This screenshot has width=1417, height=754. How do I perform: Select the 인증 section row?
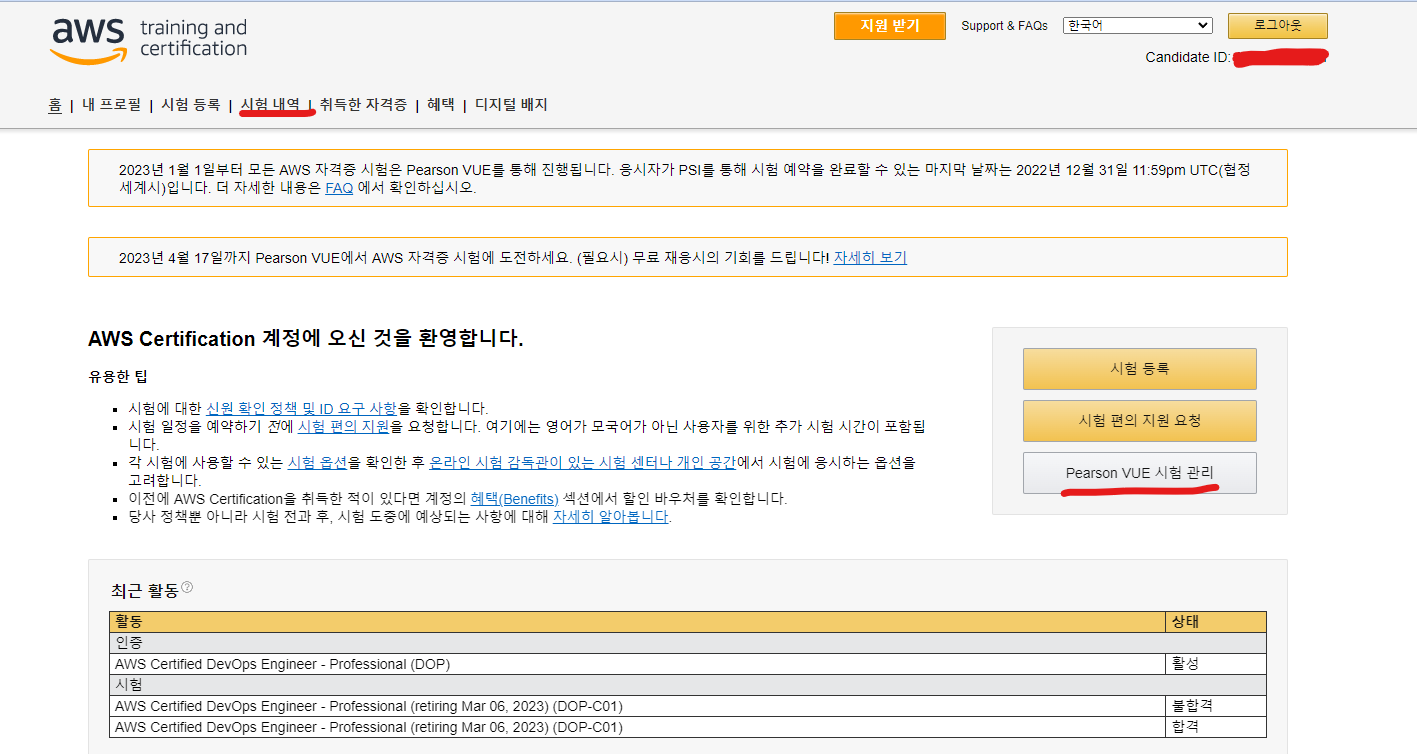coord(688,643)
